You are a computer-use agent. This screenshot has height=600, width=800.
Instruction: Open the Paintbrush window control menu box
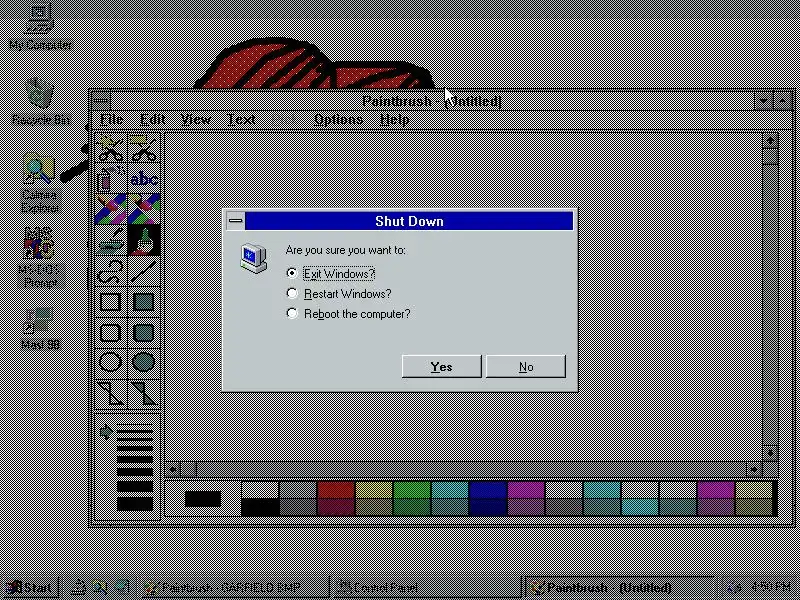point(101,101)
